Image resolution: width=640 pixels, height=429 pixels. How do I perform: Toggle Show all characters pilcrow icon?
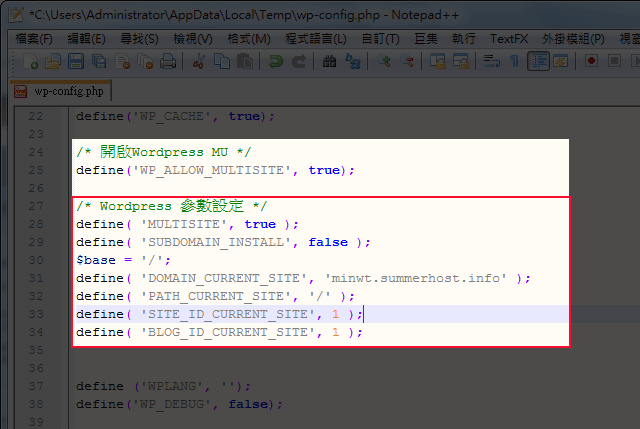514,62
